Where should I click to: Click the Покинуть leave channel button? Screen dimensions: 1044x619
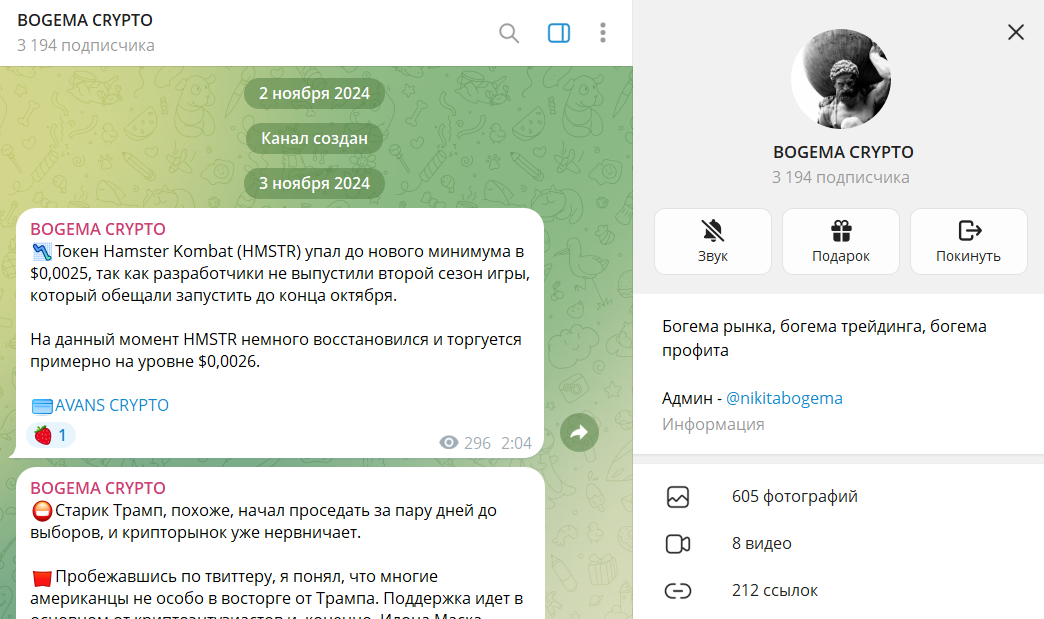point(969,242)
